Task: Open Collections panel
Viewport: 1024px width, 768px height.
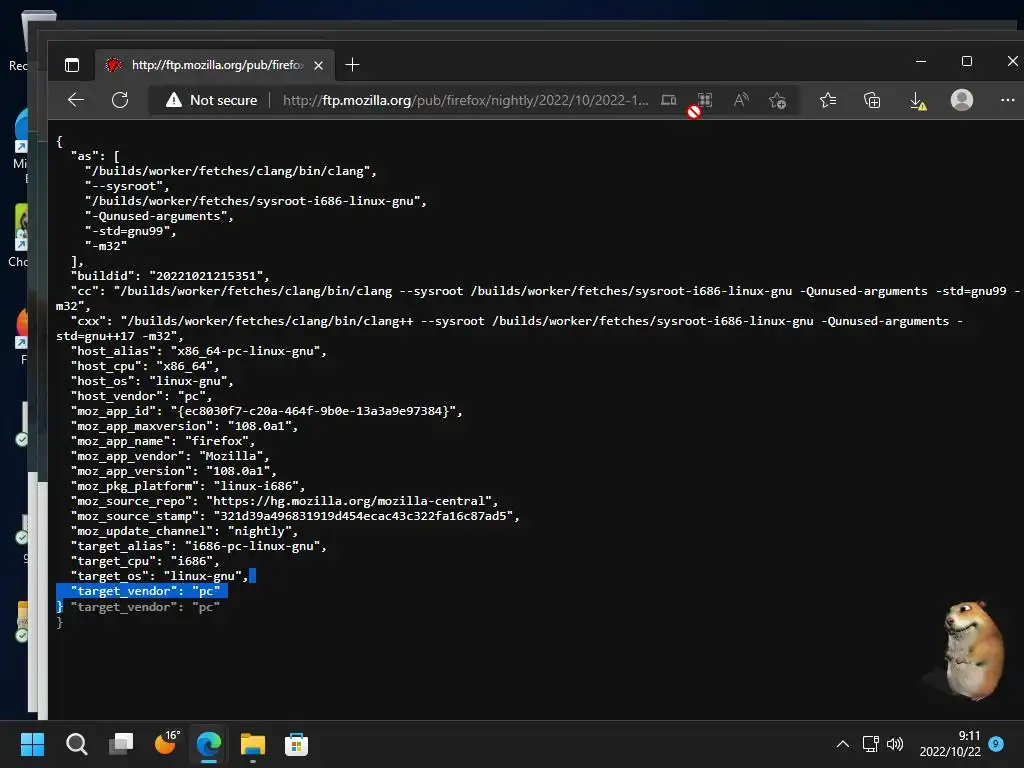Action: tap(872, 100)
